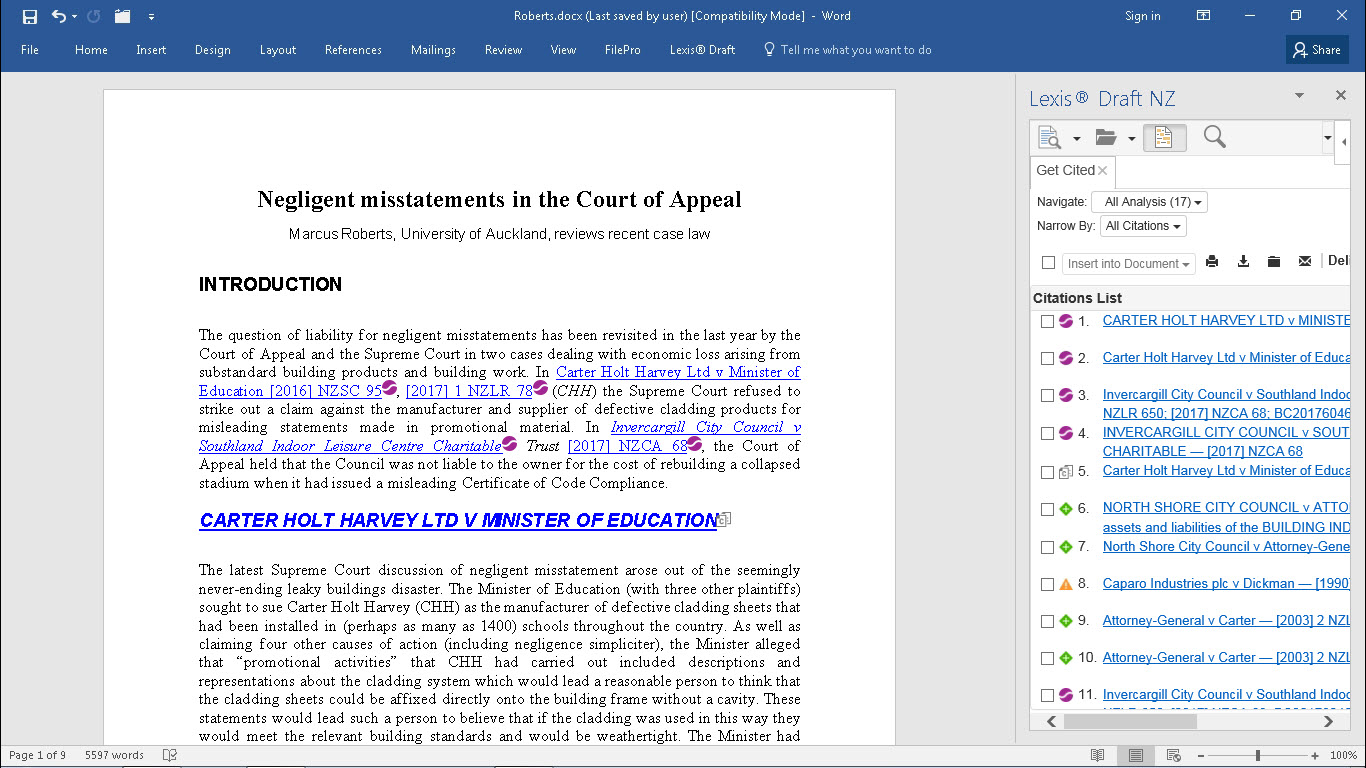Expand the folder icon dropdown arrow

point(1131,139)
